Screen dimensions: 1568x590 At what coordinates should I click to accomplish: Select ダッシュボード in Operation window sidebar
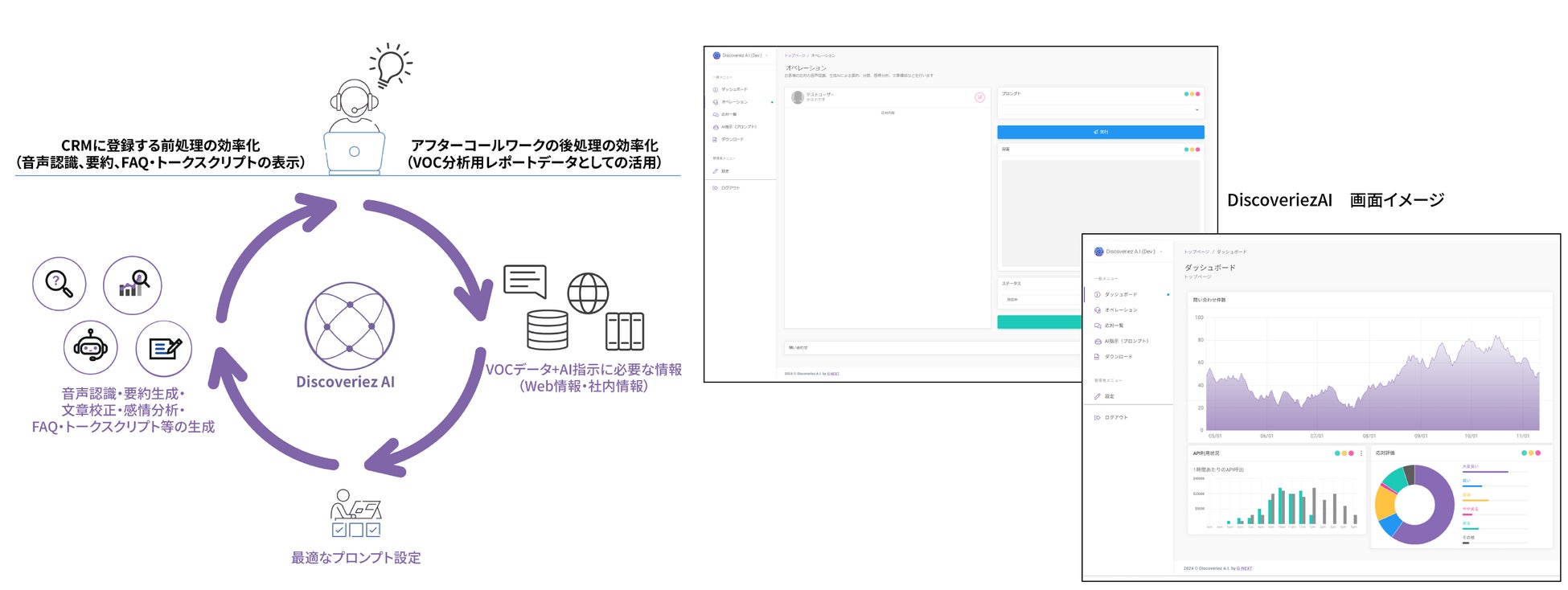[733, 89]
